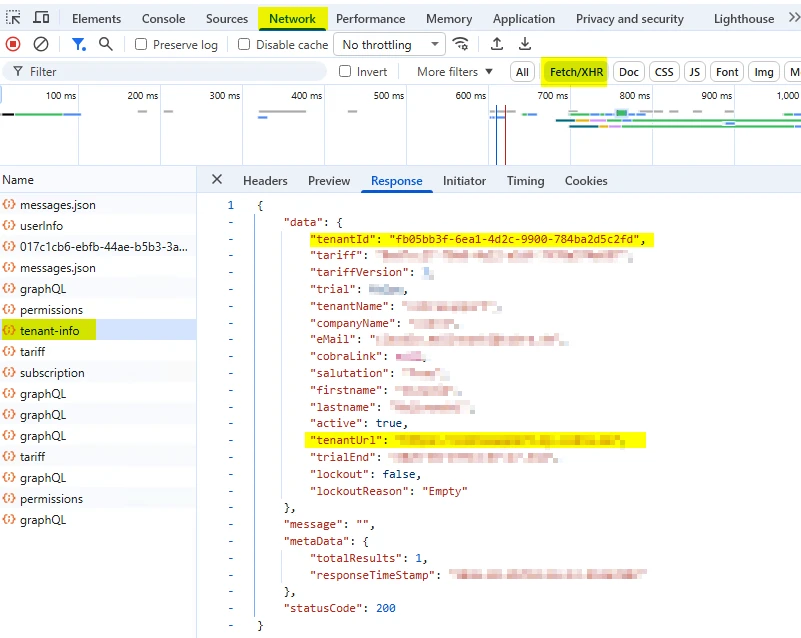This screenshot has width=801, height=638.
Task: Enable the Preserve log checkbox
Action: 141,45
